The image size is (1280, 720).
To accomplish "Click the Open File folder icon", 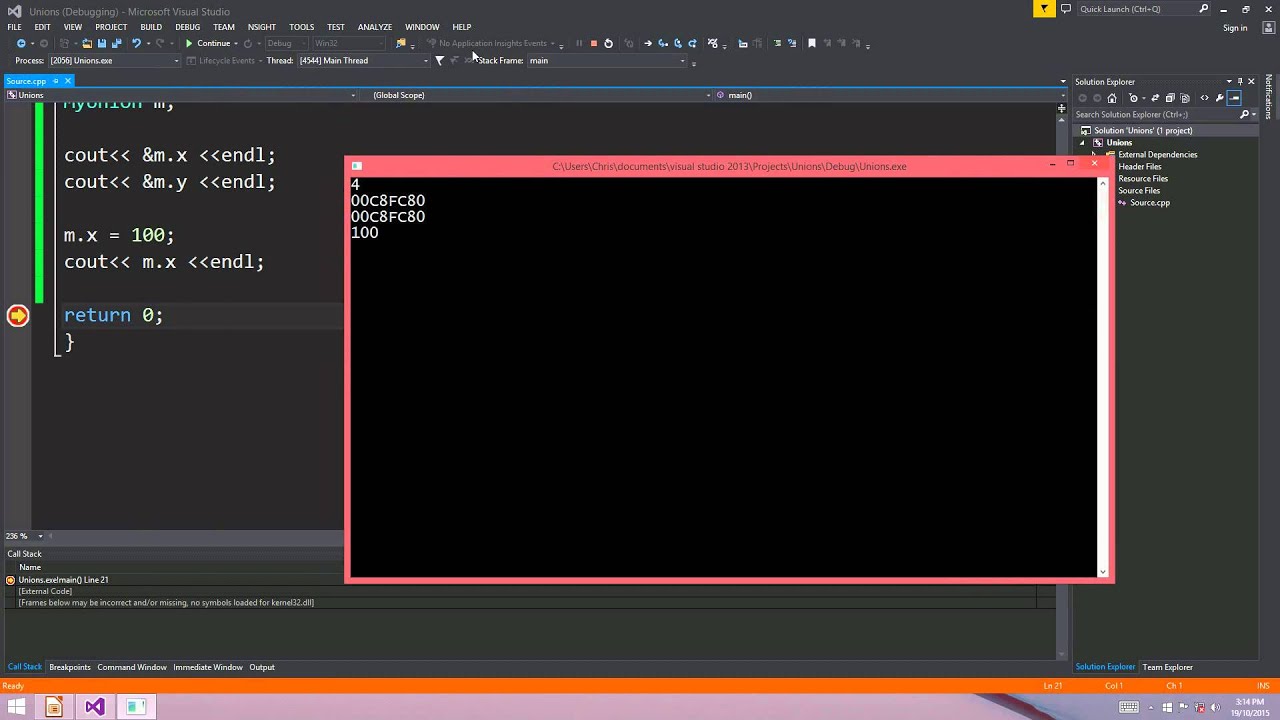I will (x=87, y=43).
